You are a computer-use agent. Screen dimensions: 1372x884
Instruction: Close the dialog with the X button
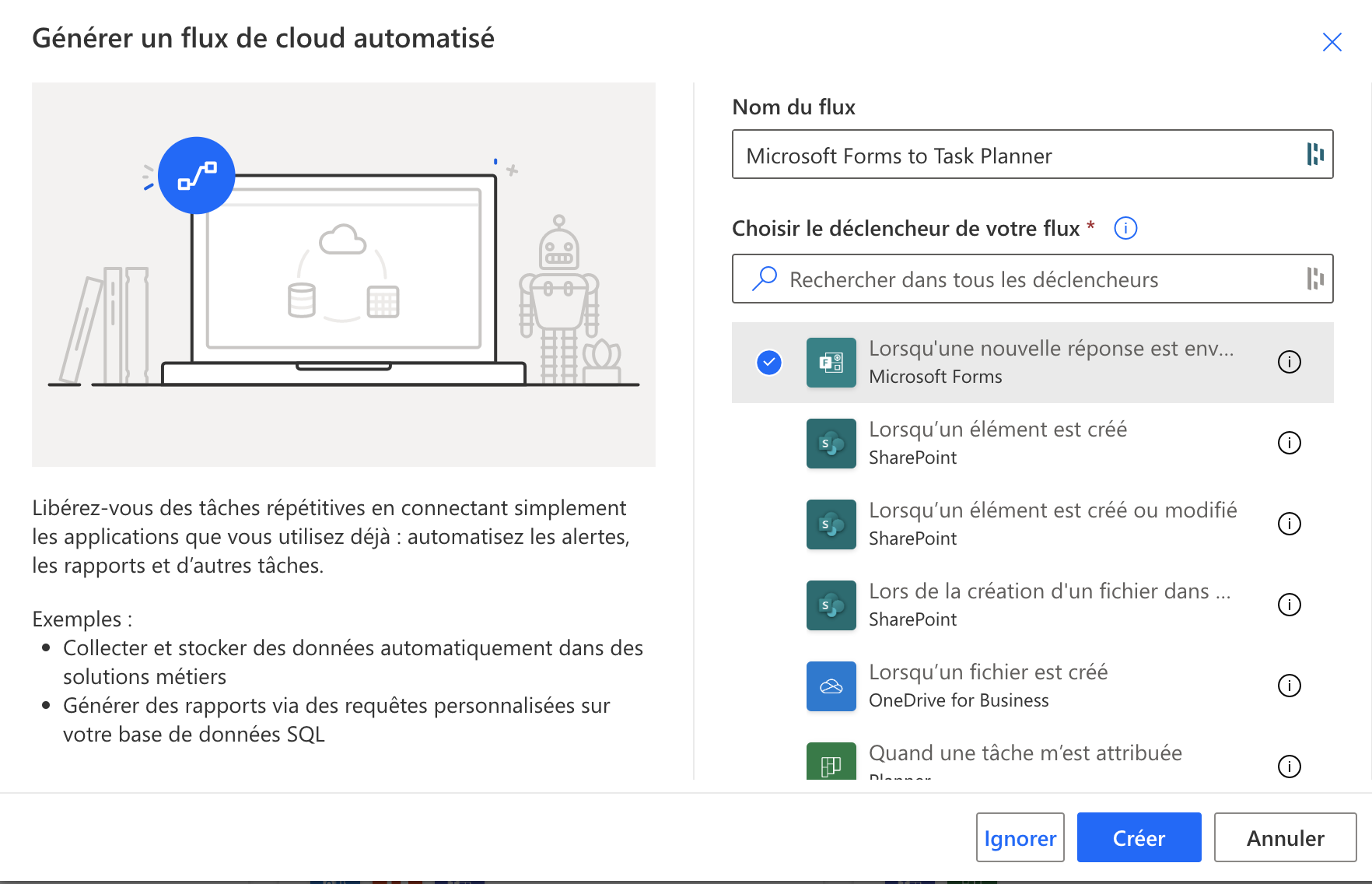click(x=1332, y=42)
